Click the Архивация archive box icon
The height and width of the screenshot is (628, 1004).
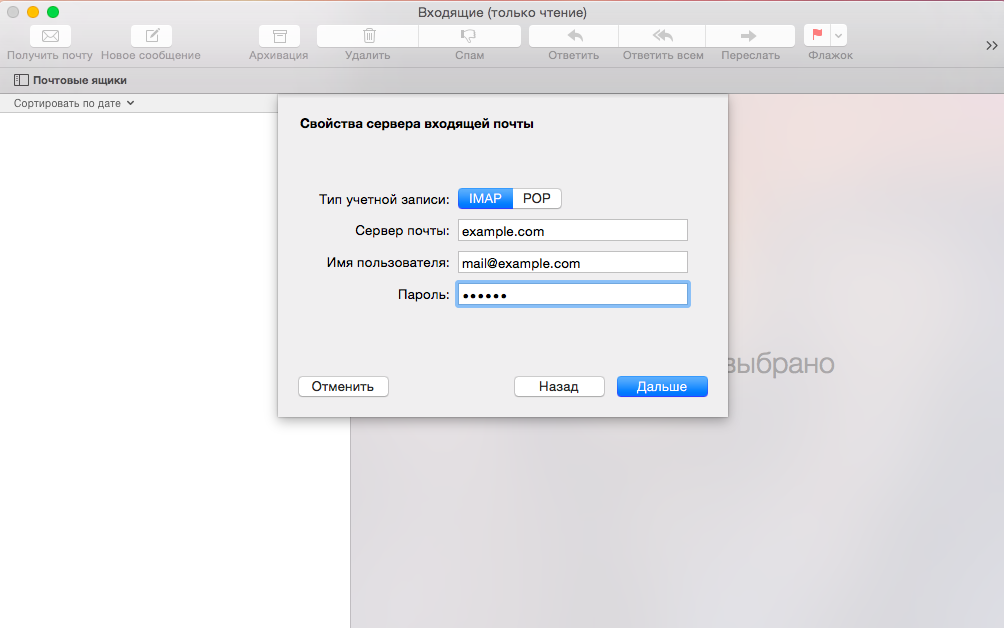pyautogui.click(x=279, y=36)
